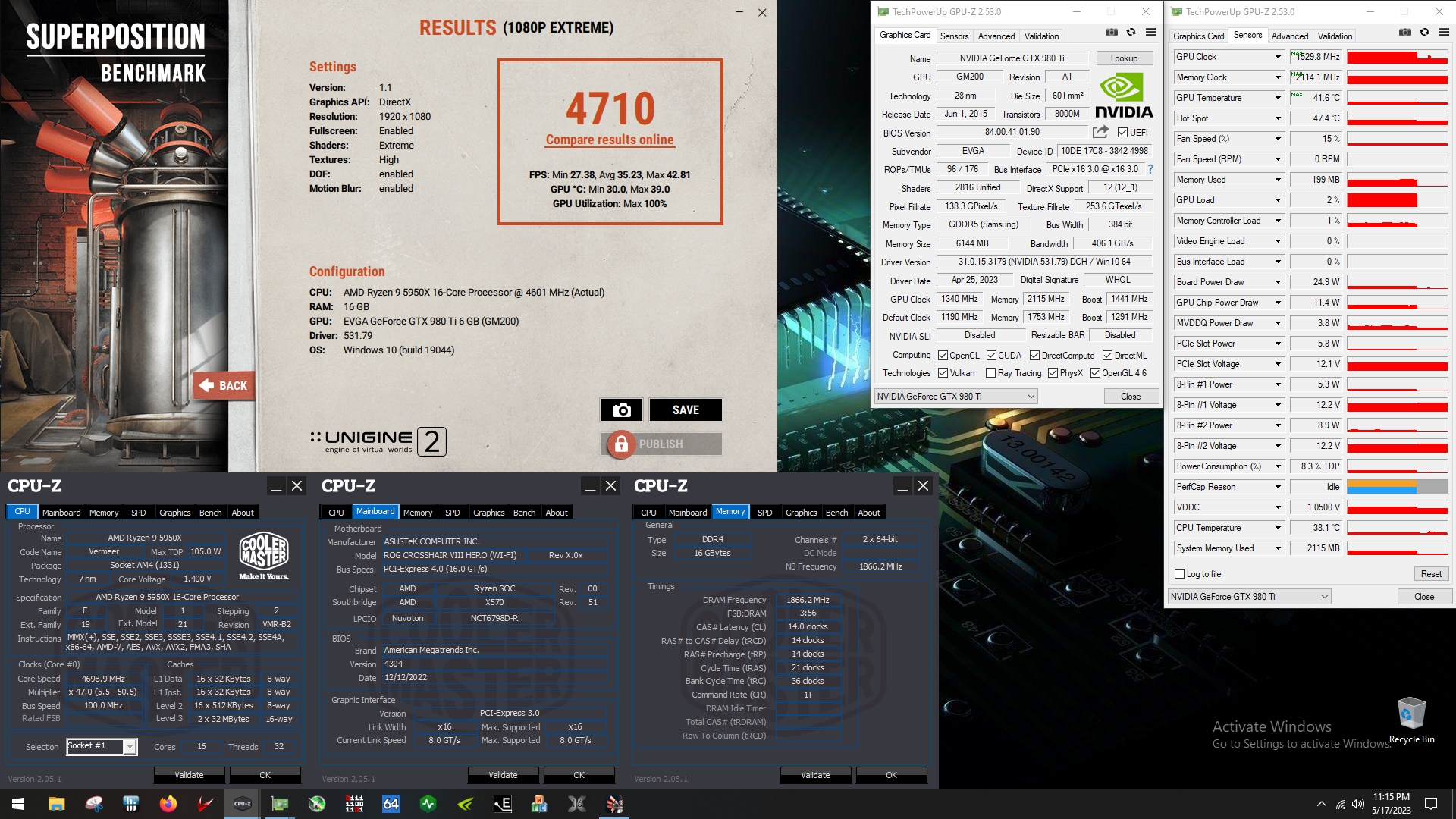Open SPD tab in CPU-Z Mainboard window
The image size is (1456, 819).
(453, 513)
